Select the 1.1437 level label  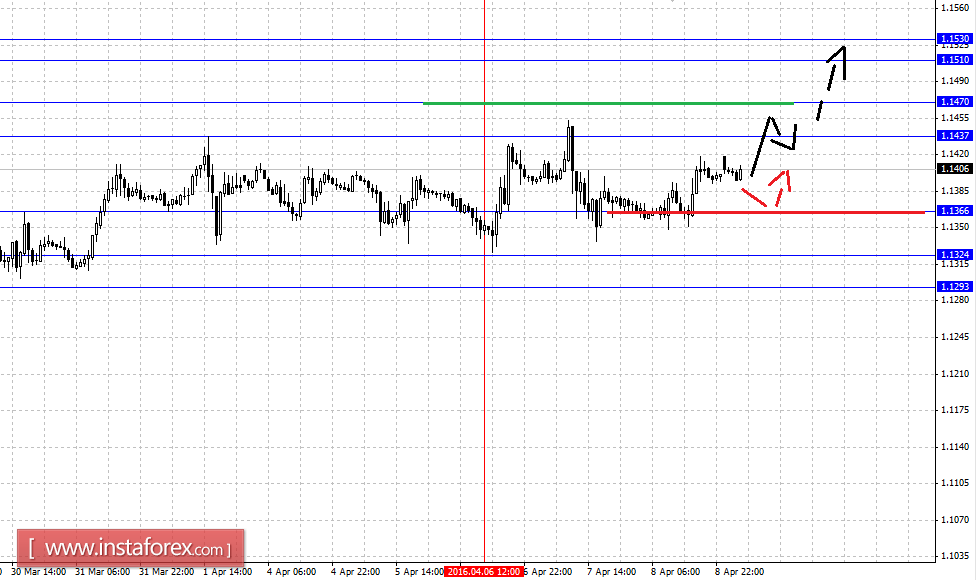(955, 136)
